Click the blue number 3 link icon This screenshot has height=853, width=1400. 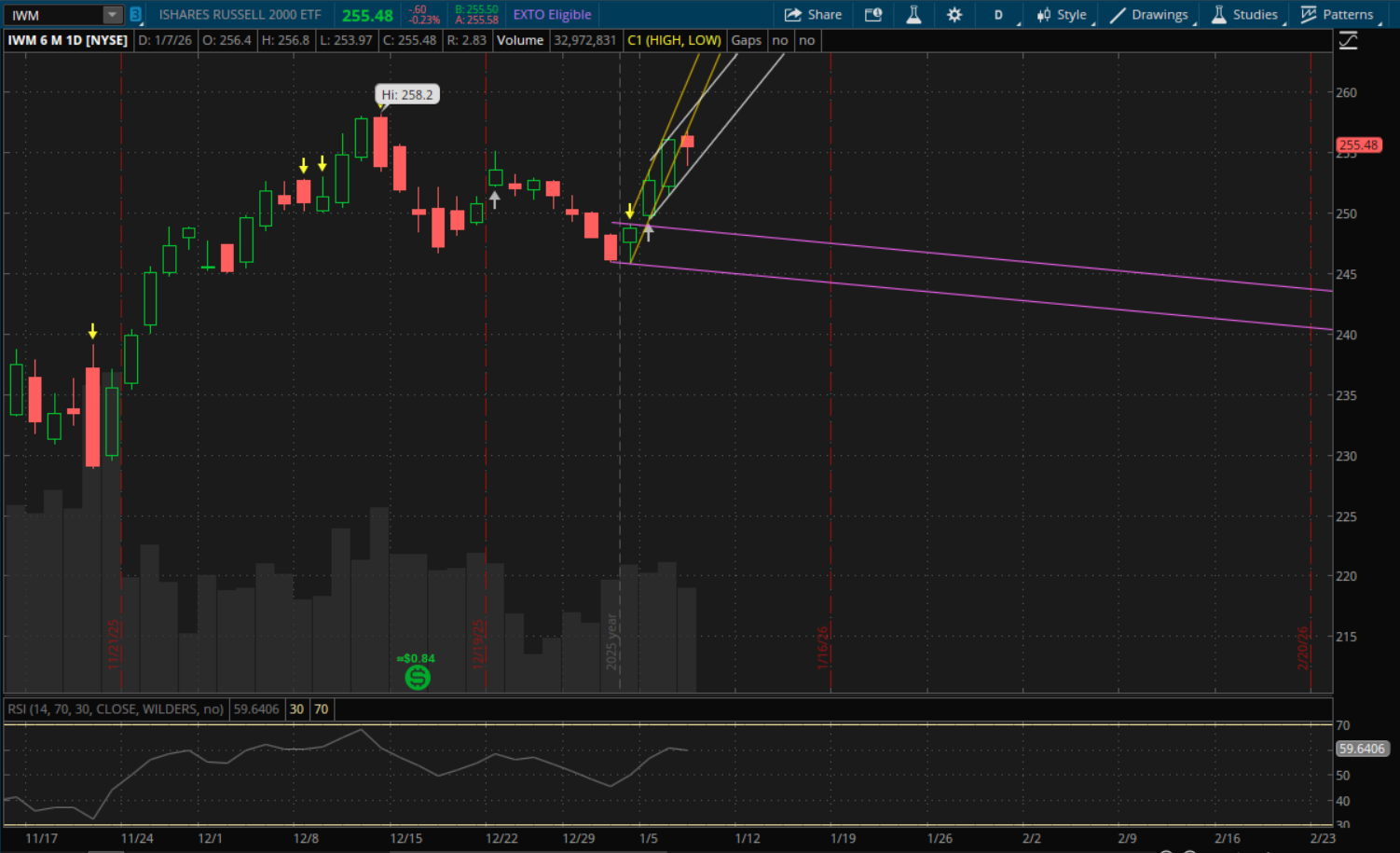[136, 15]
